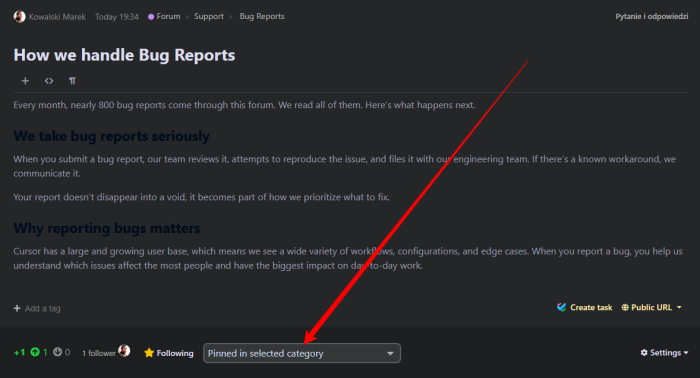
Task: Click the +1 vote score
Action: click(19, 353)
